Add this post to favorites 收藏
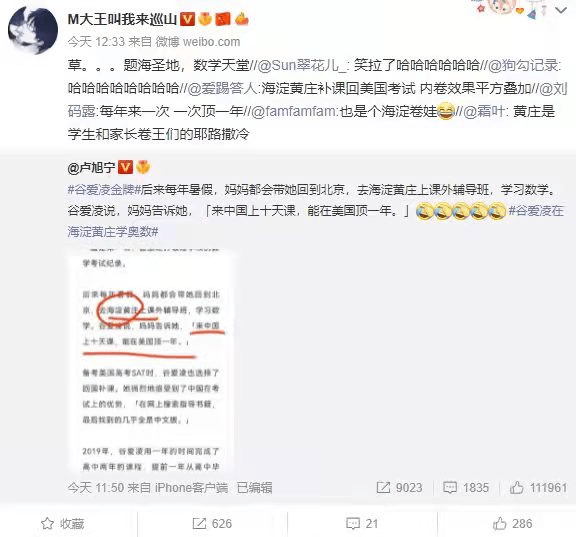 click(x=62, y=523)
